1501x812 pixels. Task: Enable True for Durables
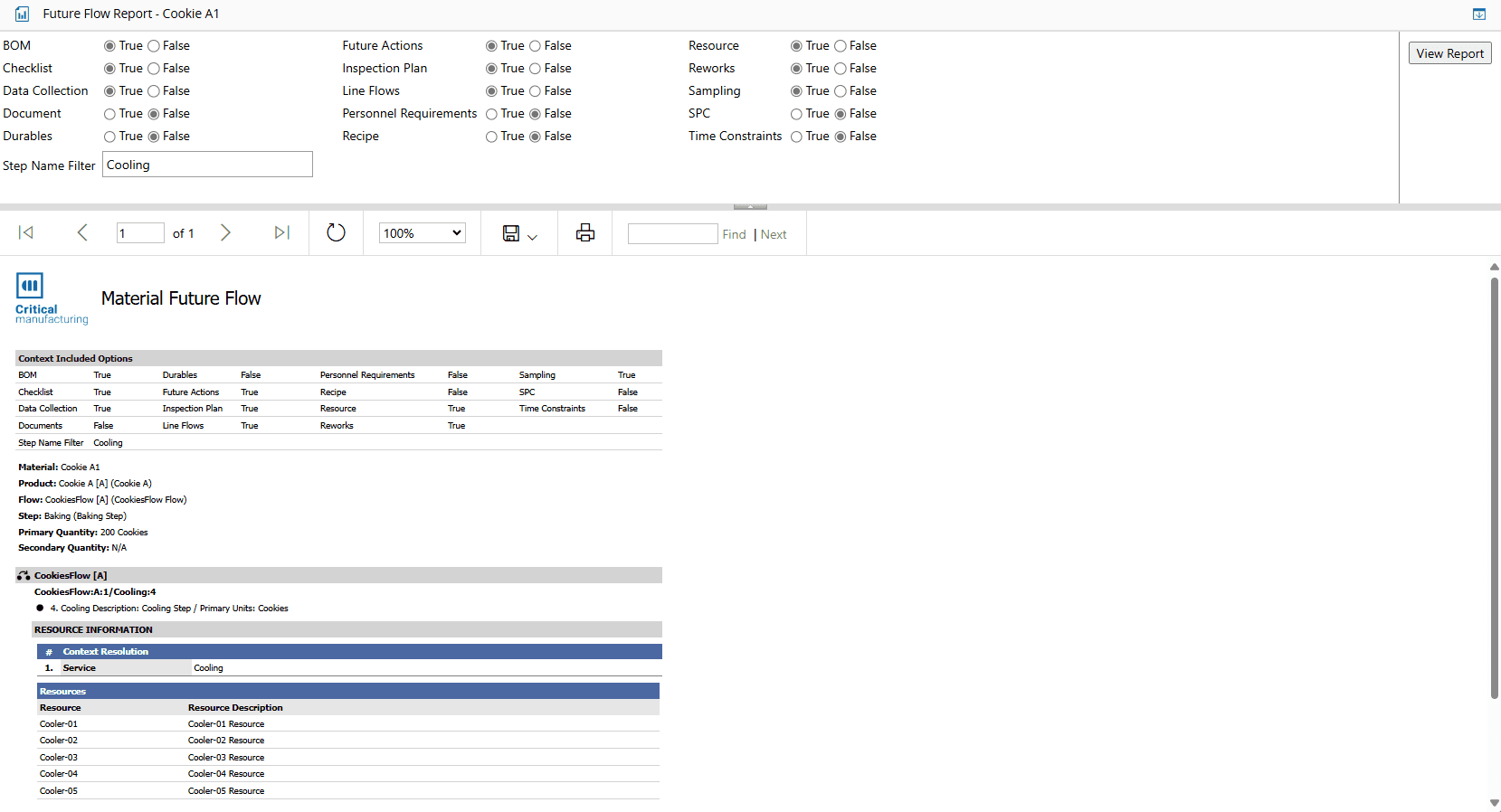pos(109,137)
